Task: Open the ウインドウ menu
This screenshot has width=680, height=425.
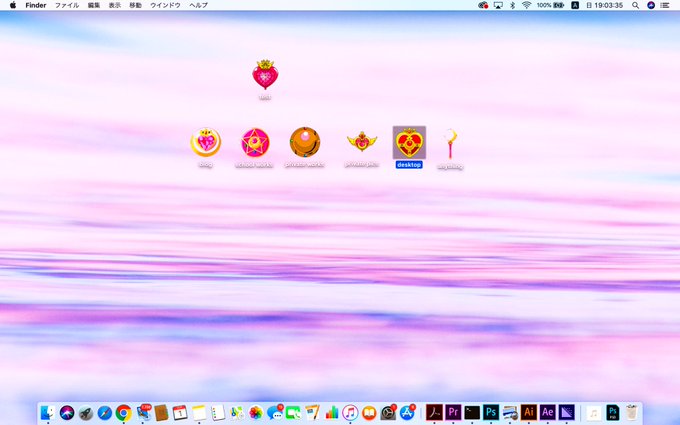Action: click(x=165, y=5)
